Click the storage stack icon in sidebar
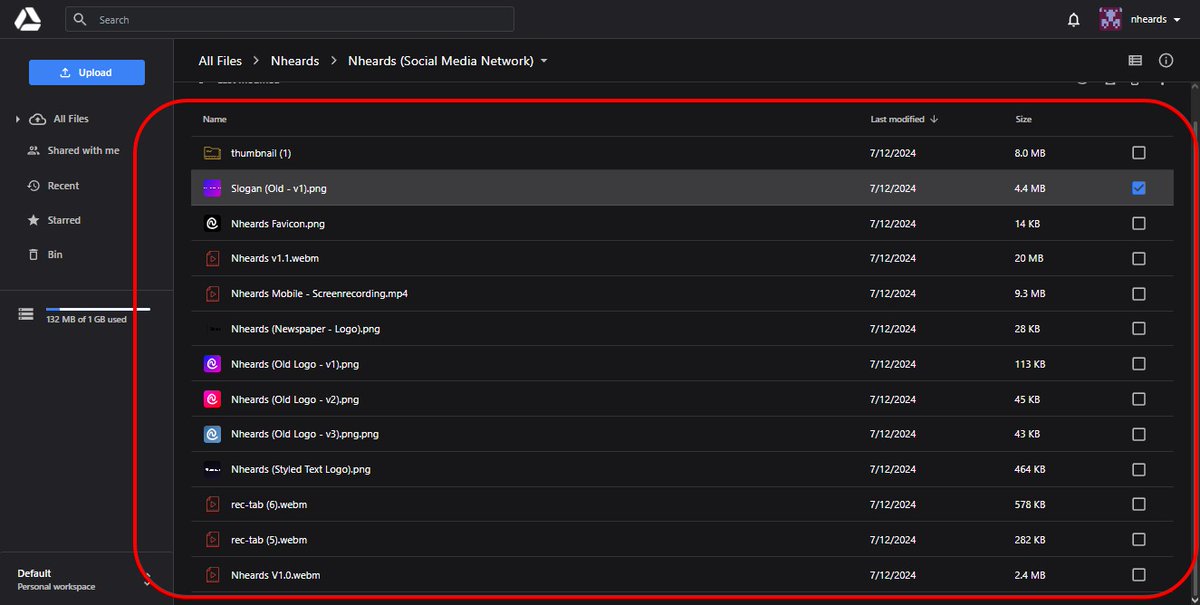 click(26, 314)
